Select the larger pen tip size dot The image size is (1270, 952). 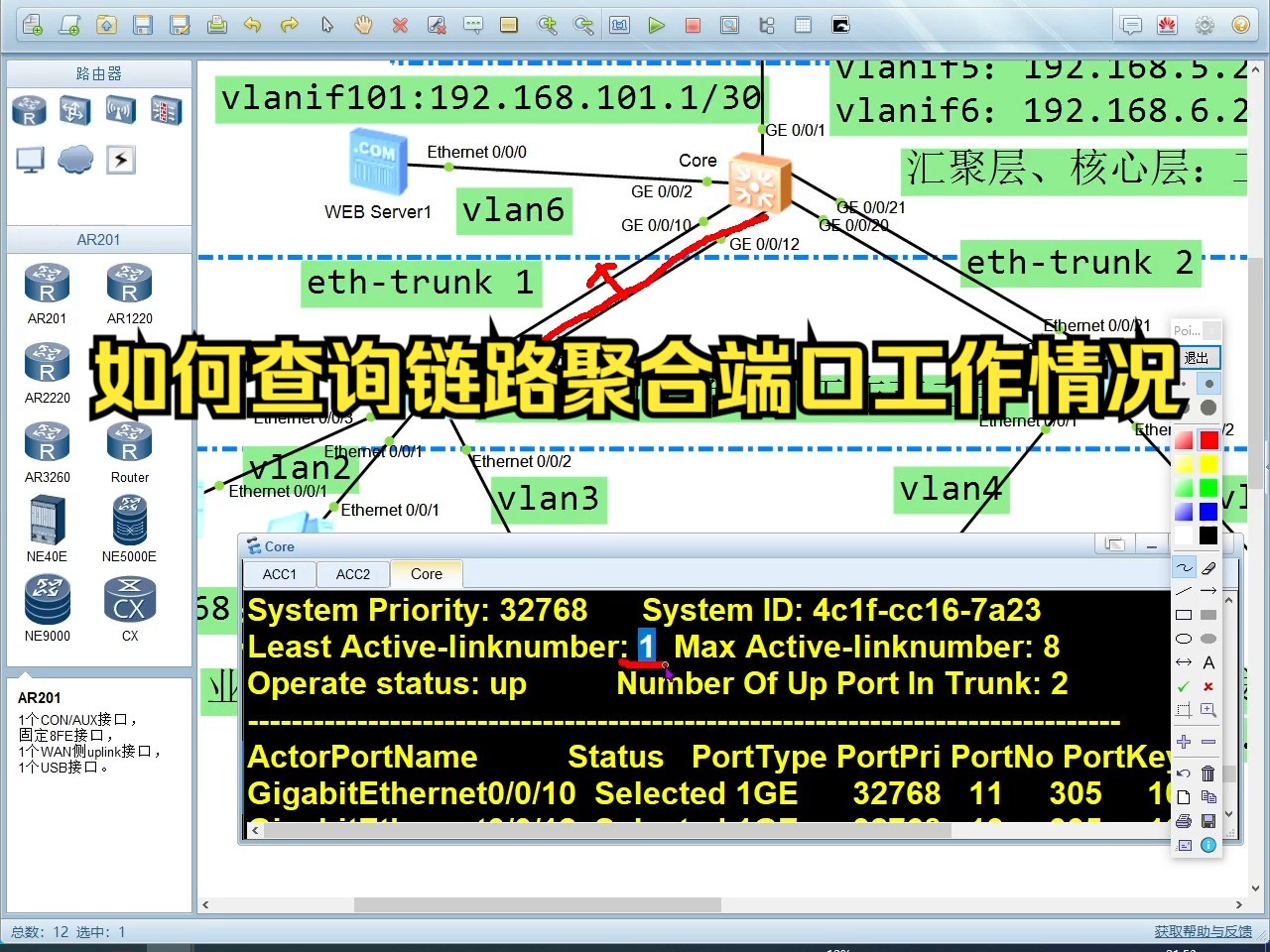point(1208,406)
